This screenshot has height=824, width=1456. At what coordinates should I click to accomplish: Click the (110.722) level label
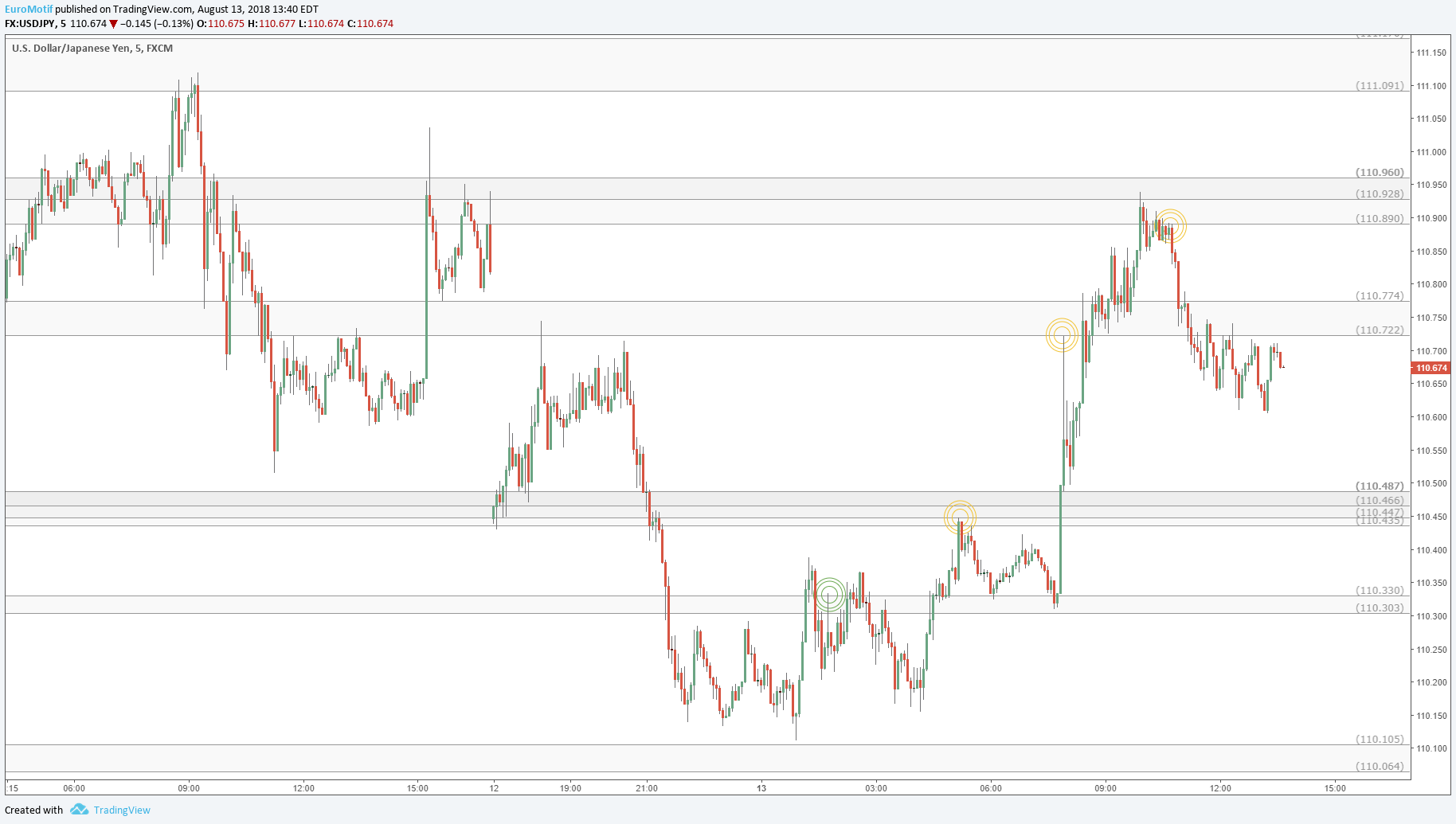[x=1380, y=330]
